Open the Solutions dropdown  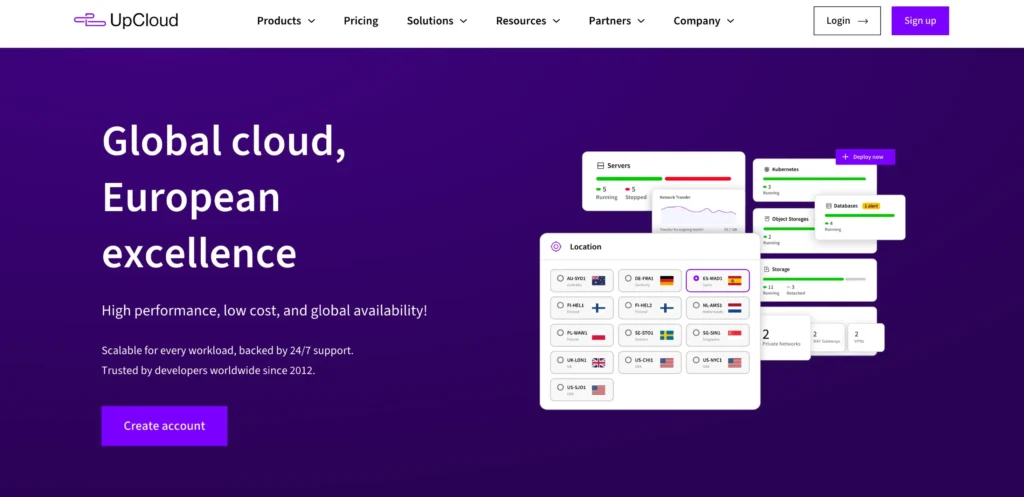coord(436,21)
